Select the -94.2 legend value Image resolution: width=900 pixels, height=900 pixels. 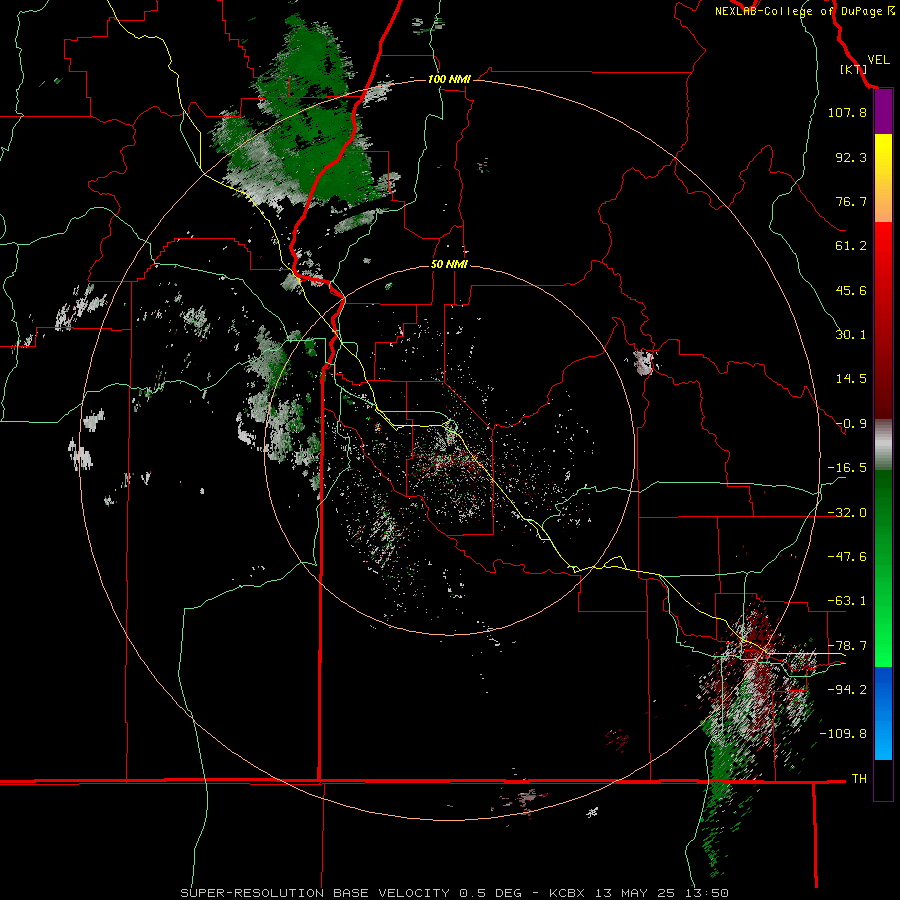click(847, 689)
